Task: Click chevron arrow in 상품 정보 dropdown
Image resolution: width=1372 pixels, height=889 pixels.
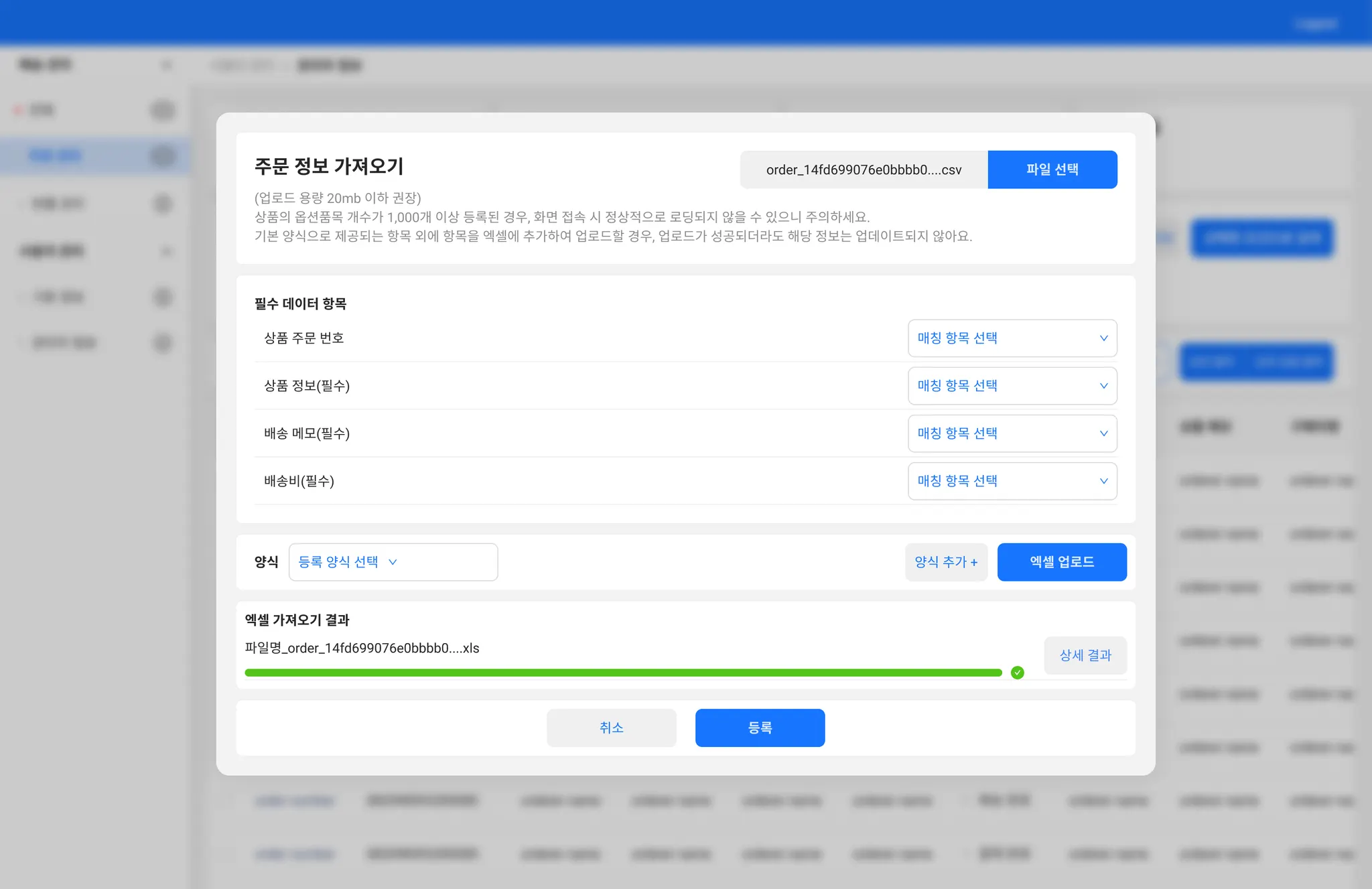Action: pyautogui.click(x=1103, y=386)
